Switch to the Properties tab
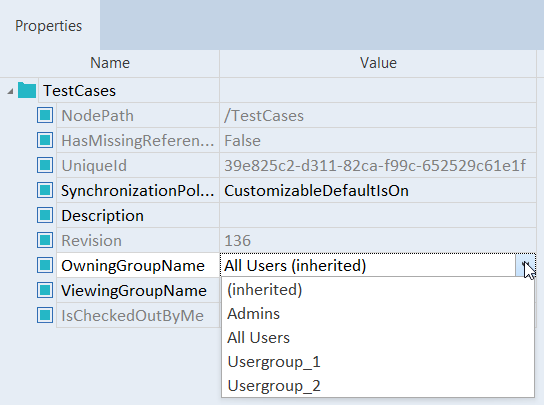Screen dimensions: 544x405 (49, 26)
